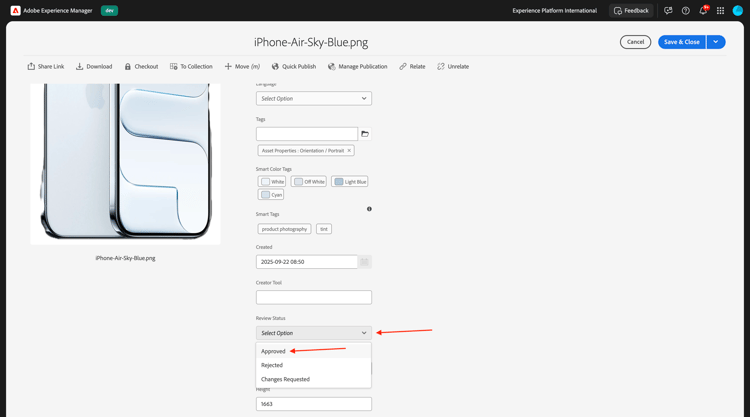
Task: Click the product photography smart tag
Action: (x=284, y=229)
